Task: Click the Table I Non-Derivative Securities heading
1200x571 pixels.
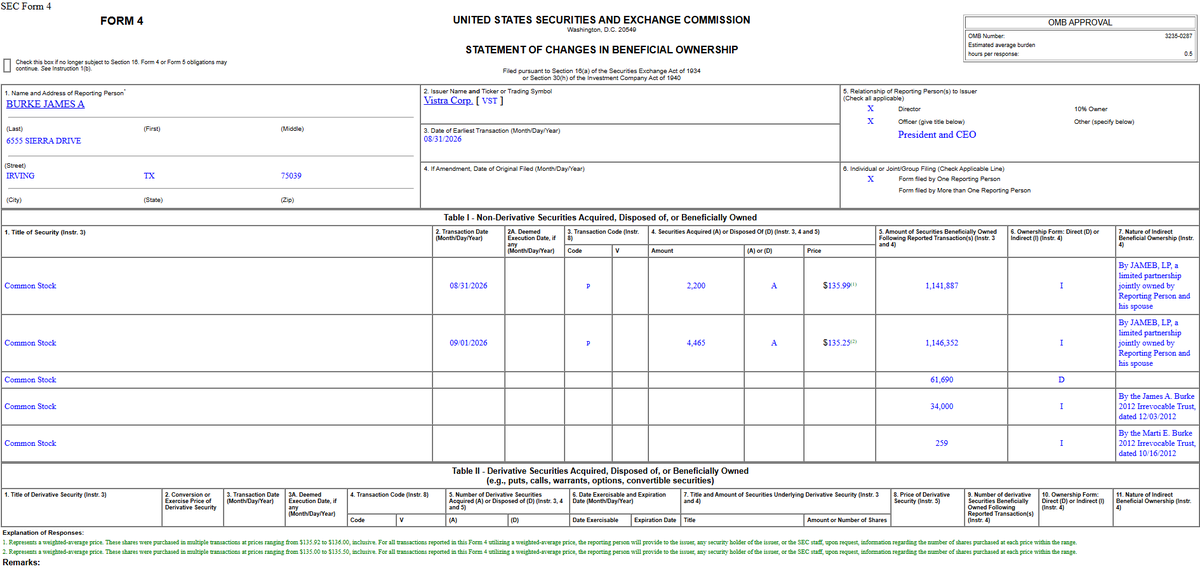Action: 600,218
